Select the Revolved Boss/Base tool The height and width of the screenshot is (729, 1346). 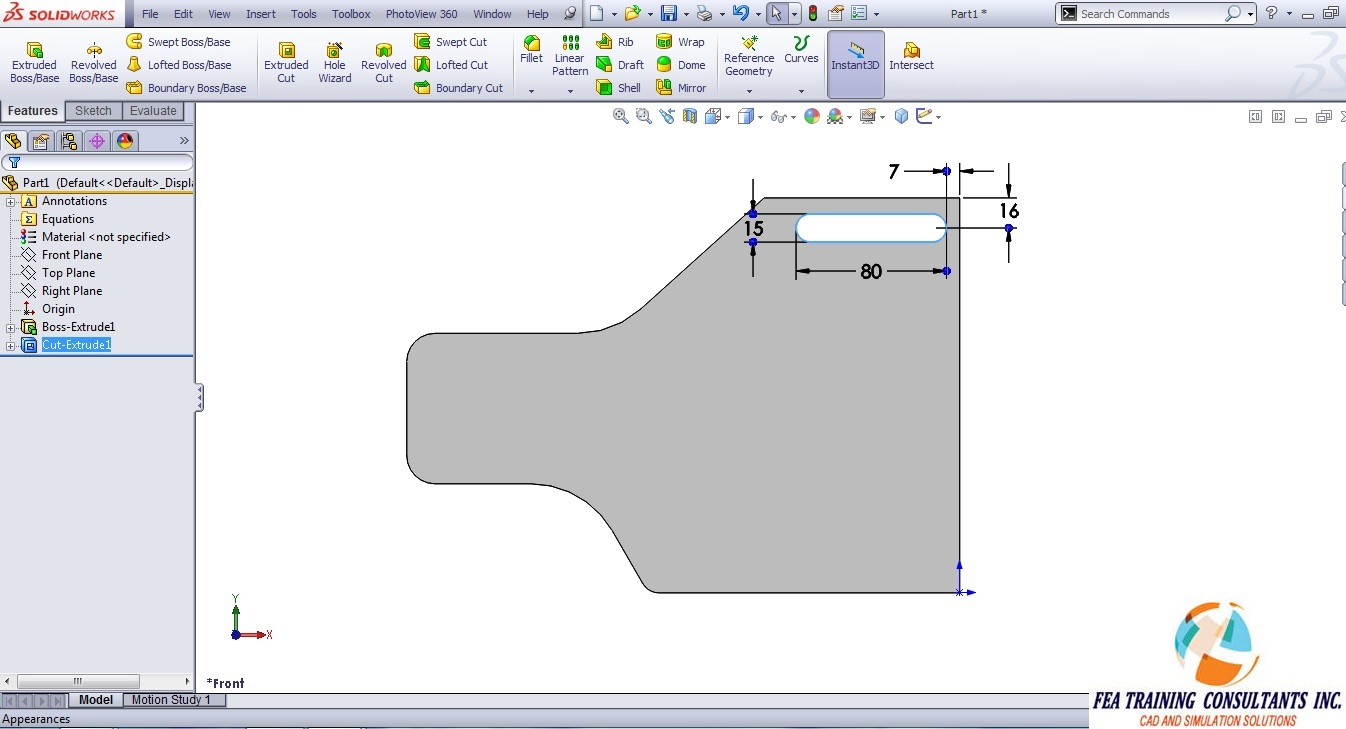click(x=93, y=63)
